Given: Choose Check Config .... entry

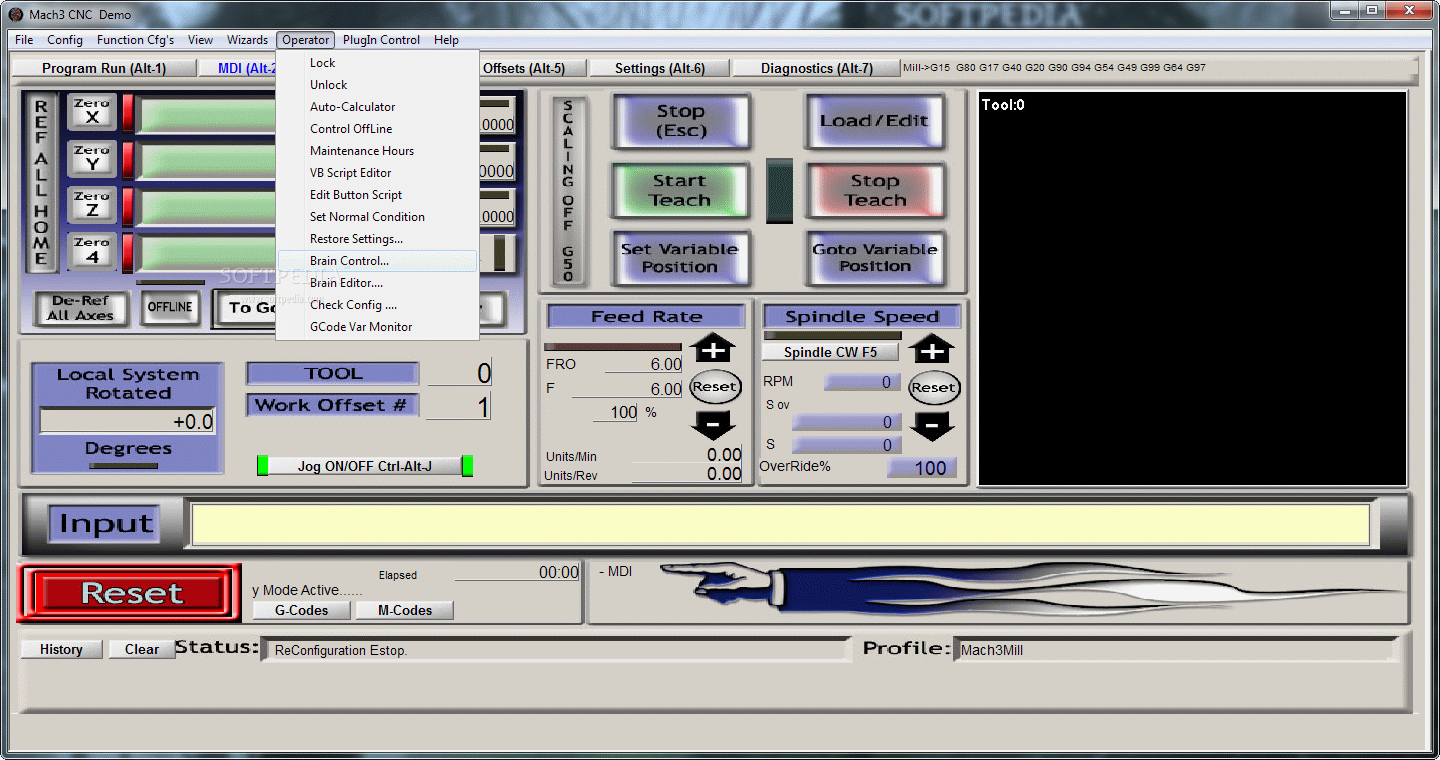Looking at the screenshot, I should click(x=378, y=305).
